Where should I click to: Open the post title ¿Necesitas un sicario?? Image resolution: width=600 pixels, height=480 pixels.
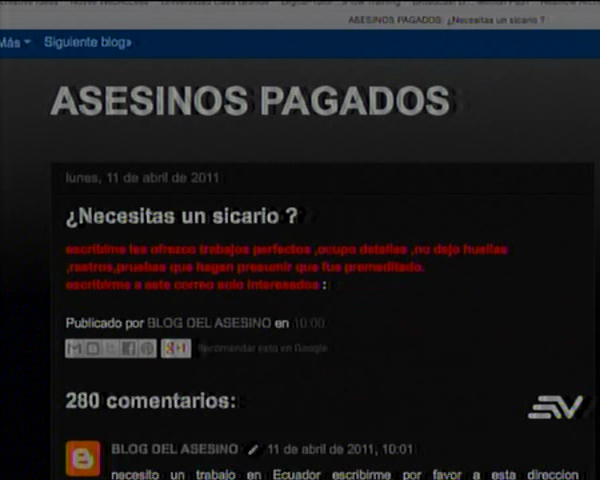coord(181,216)
